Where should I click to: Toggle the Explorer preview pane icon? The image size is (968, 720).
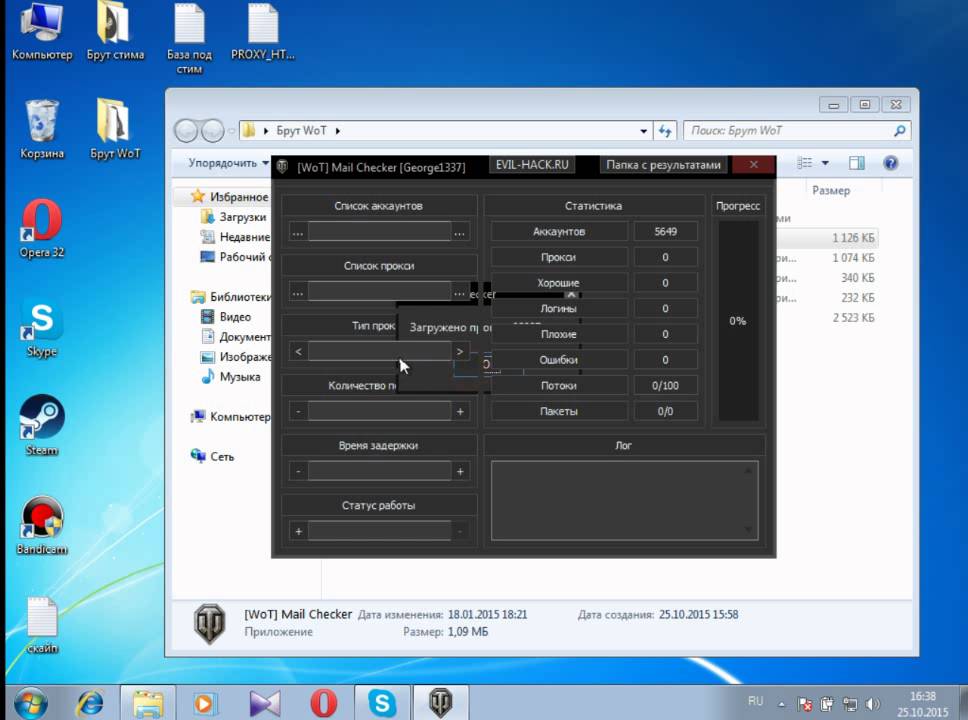(856, 163)
